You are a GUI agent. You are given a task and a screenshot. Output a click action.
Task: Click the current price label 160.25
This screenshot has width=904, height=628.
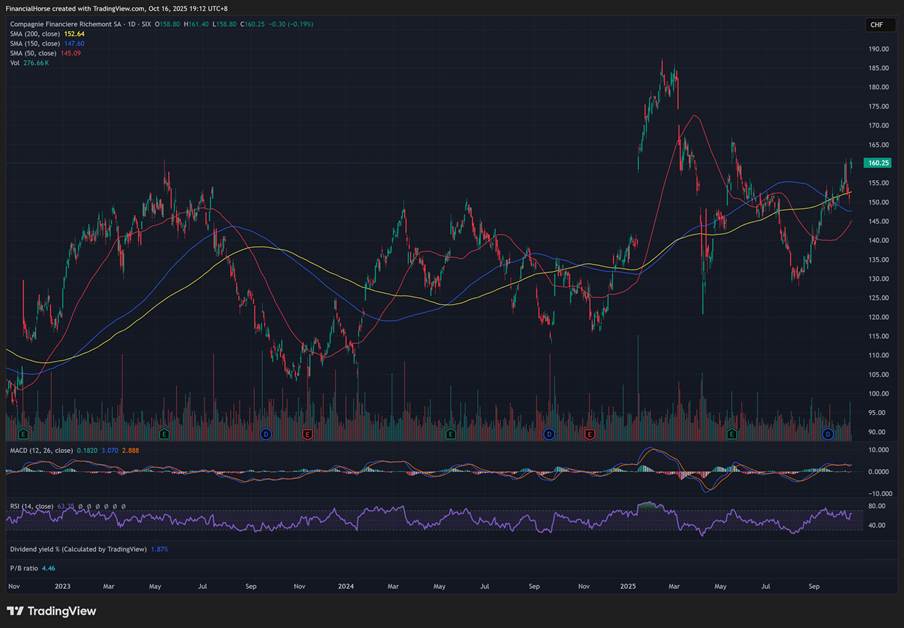tap(878, 162)
